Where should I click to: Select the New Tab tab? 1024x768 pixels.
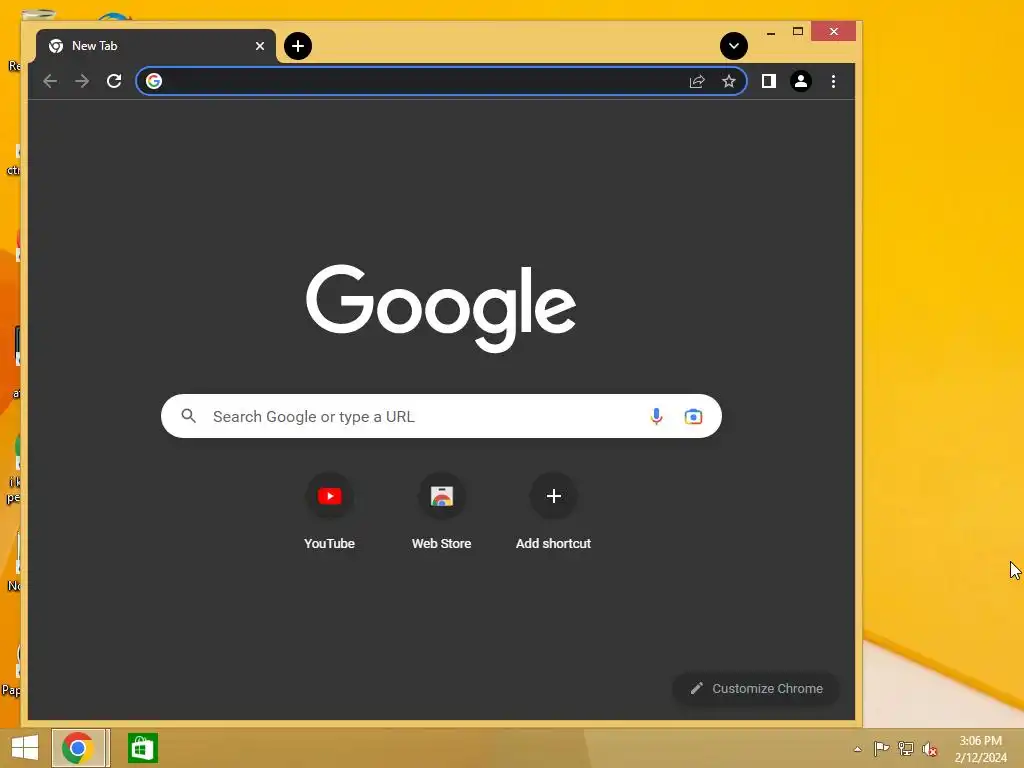(156, 46)
